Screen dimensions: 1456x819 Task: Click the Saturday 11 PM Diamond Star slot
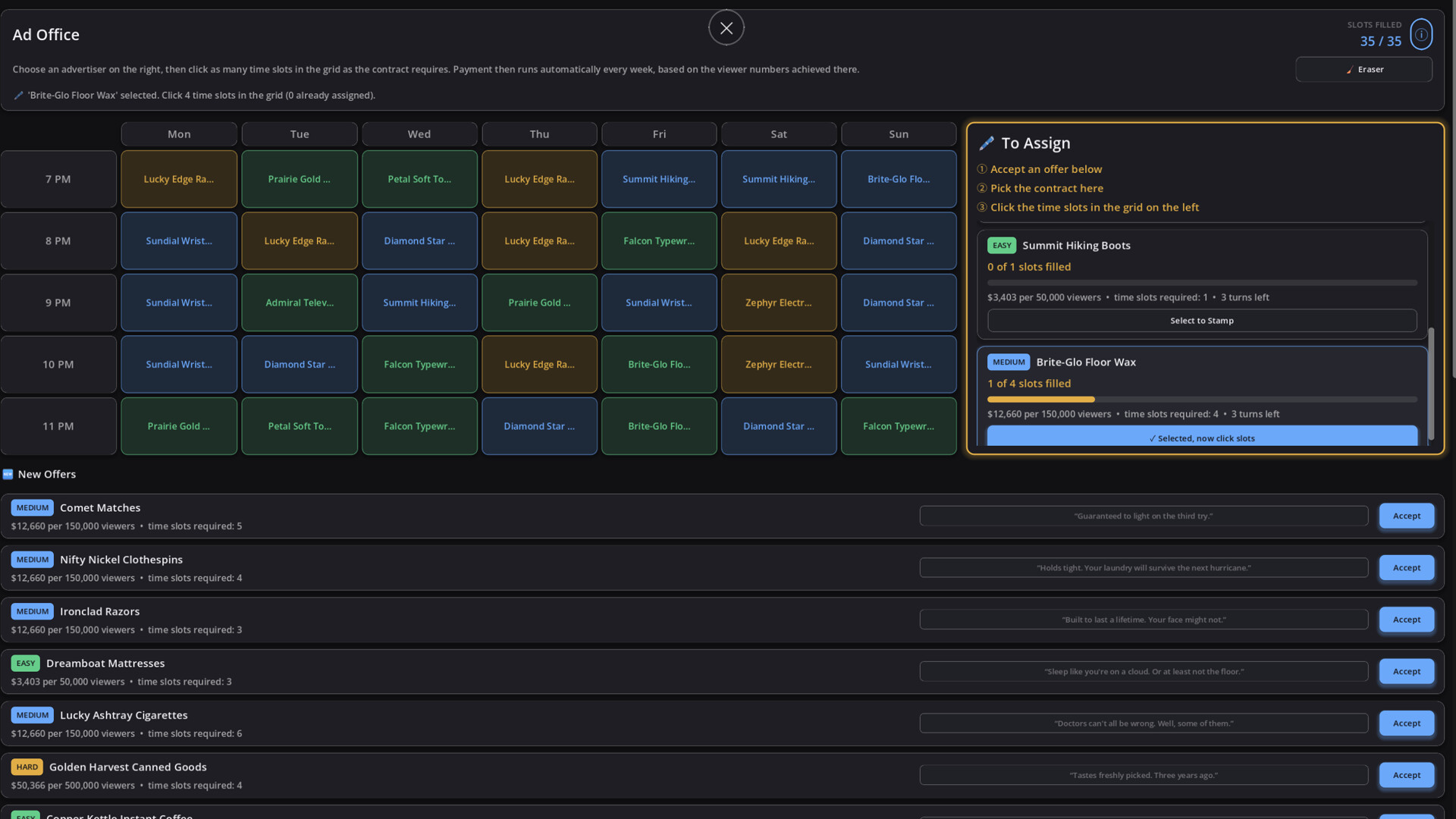click(x=779, y=426)
